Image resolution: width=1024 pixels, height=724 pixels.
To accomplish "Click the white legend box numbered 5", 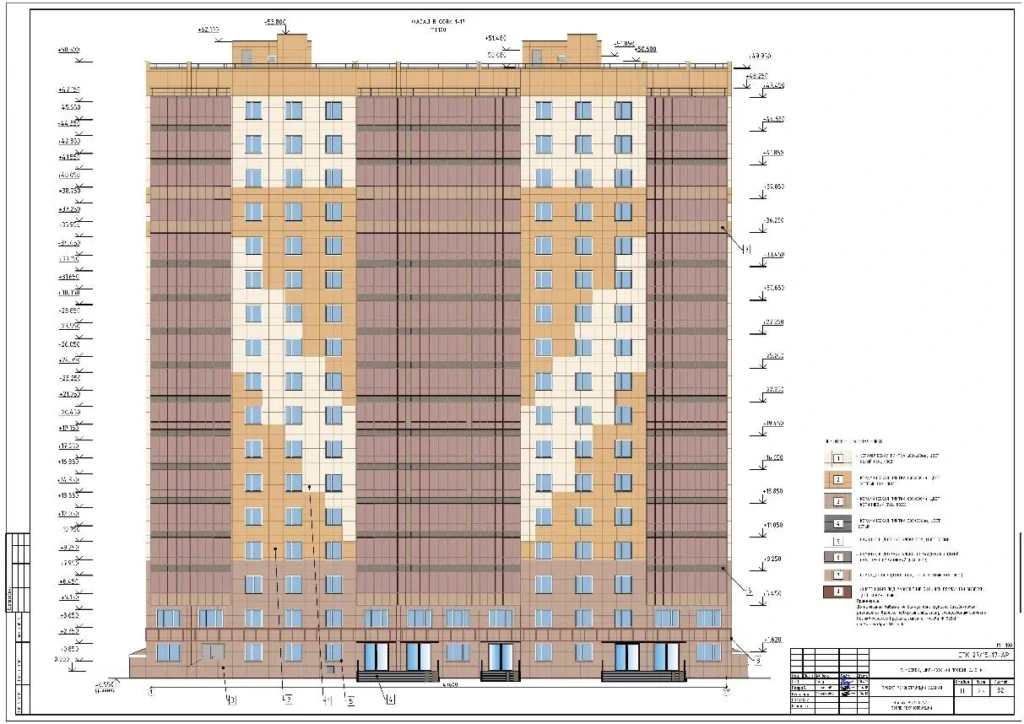I will (x=839, y=541).
